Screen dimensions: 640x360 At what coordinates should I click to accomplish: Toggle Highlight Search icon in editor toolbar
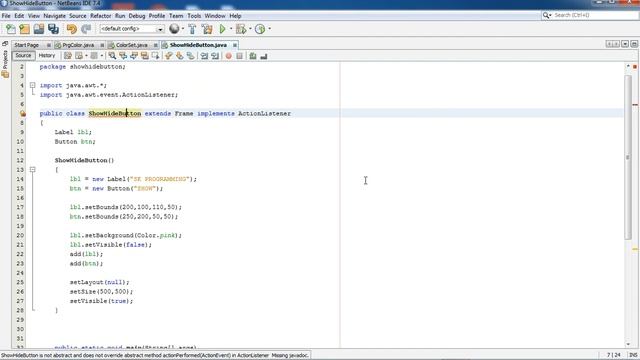point(144,56)
